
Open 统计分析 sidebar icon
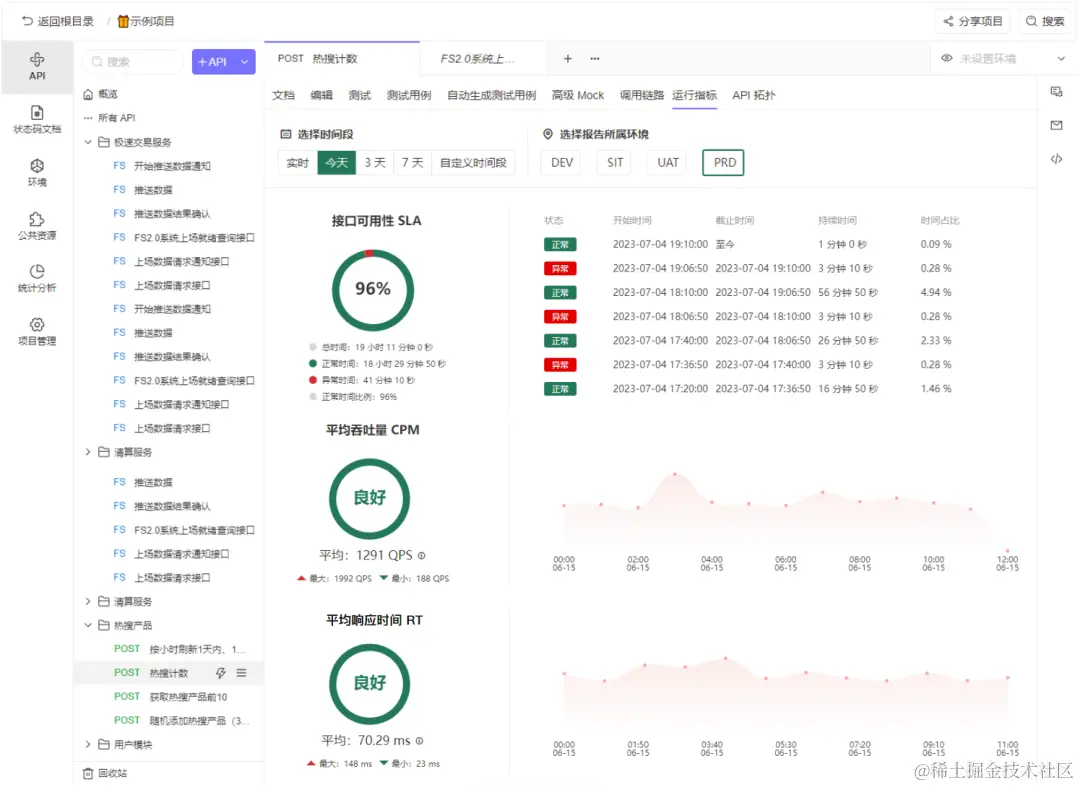point(37,278)
